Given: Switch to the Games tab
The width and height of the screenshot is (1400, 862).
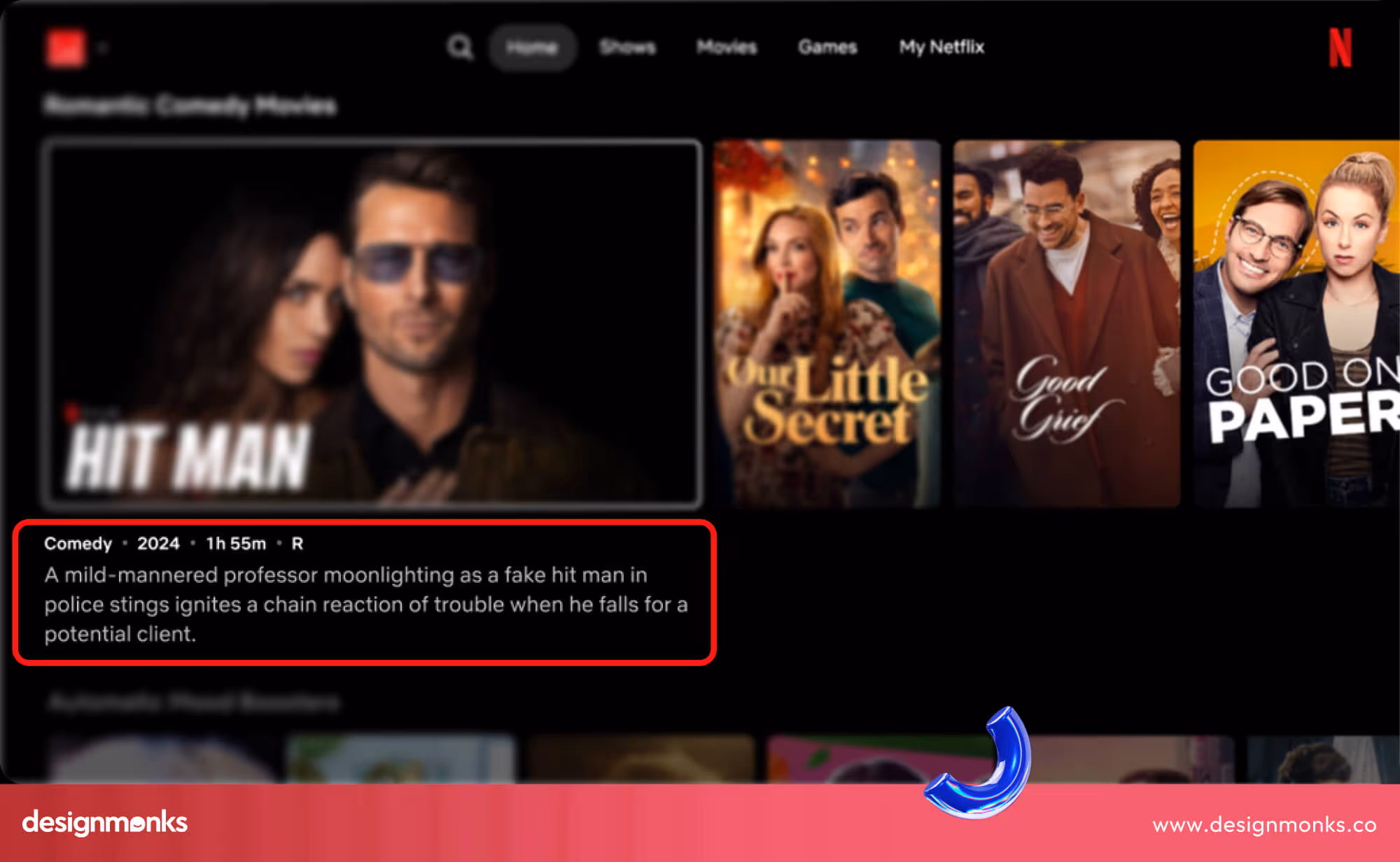Looking at the screenshot, I should tap(827, 48).
